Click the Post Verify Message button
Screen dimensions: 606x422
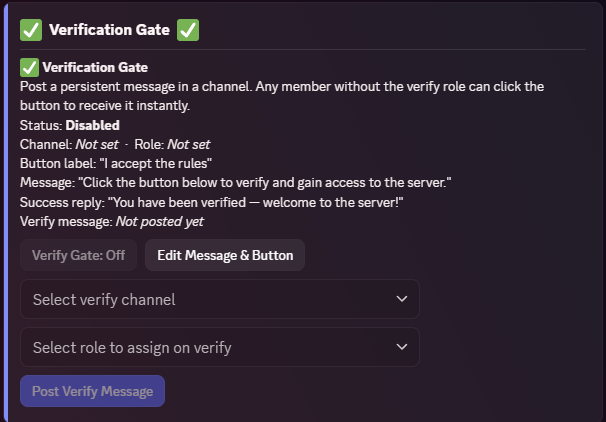(92, 391)
